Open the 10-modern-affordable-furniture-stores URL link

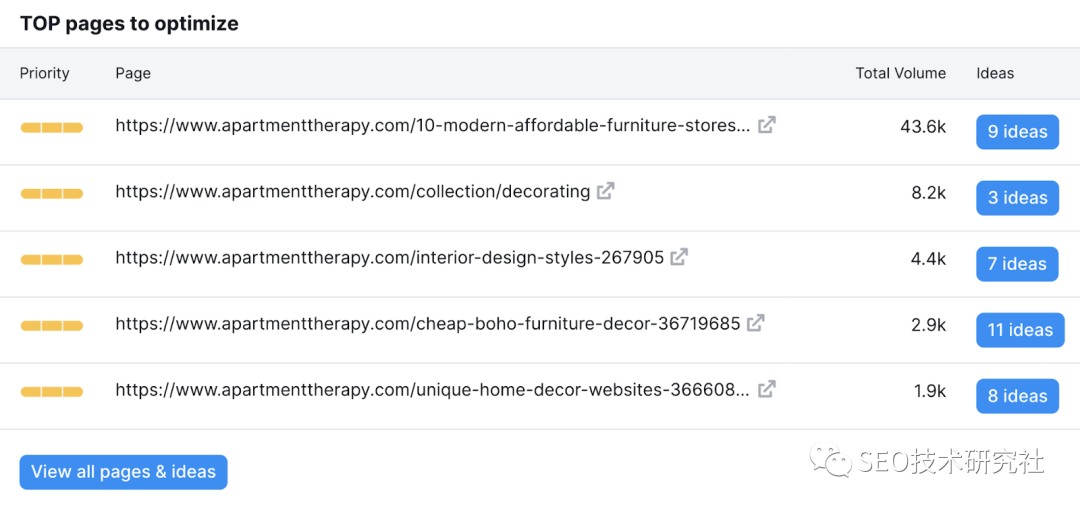click(x=432, y=126)
